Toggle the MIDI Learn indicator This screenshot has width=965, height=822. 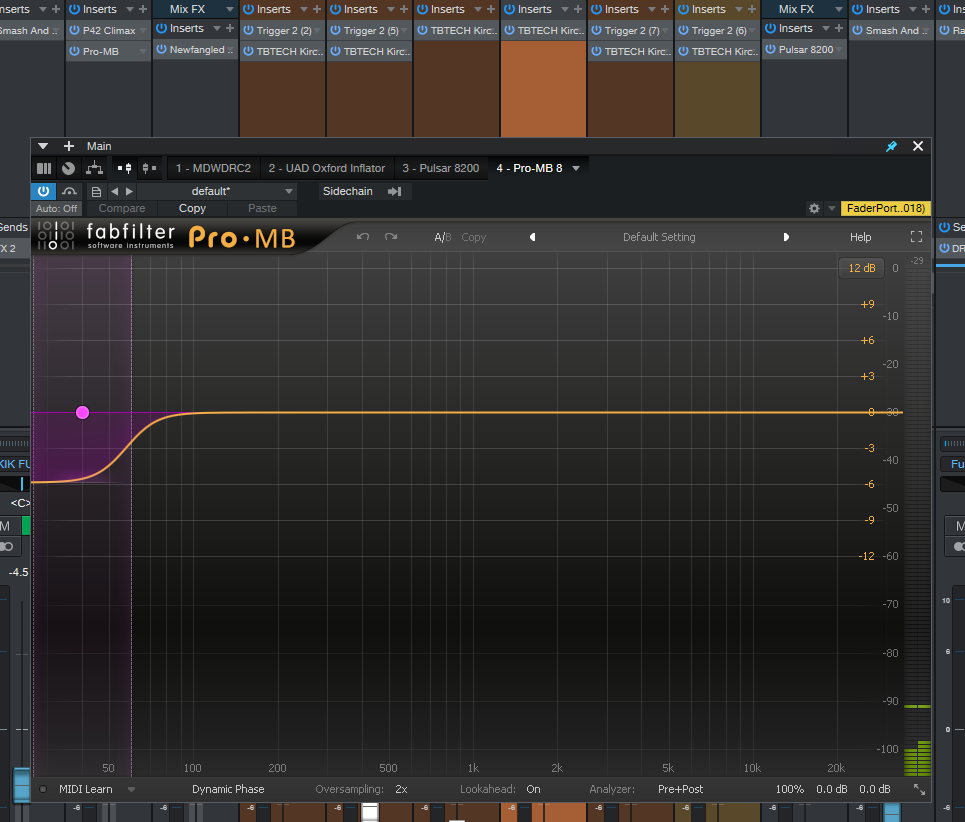(x=43, y=789)
